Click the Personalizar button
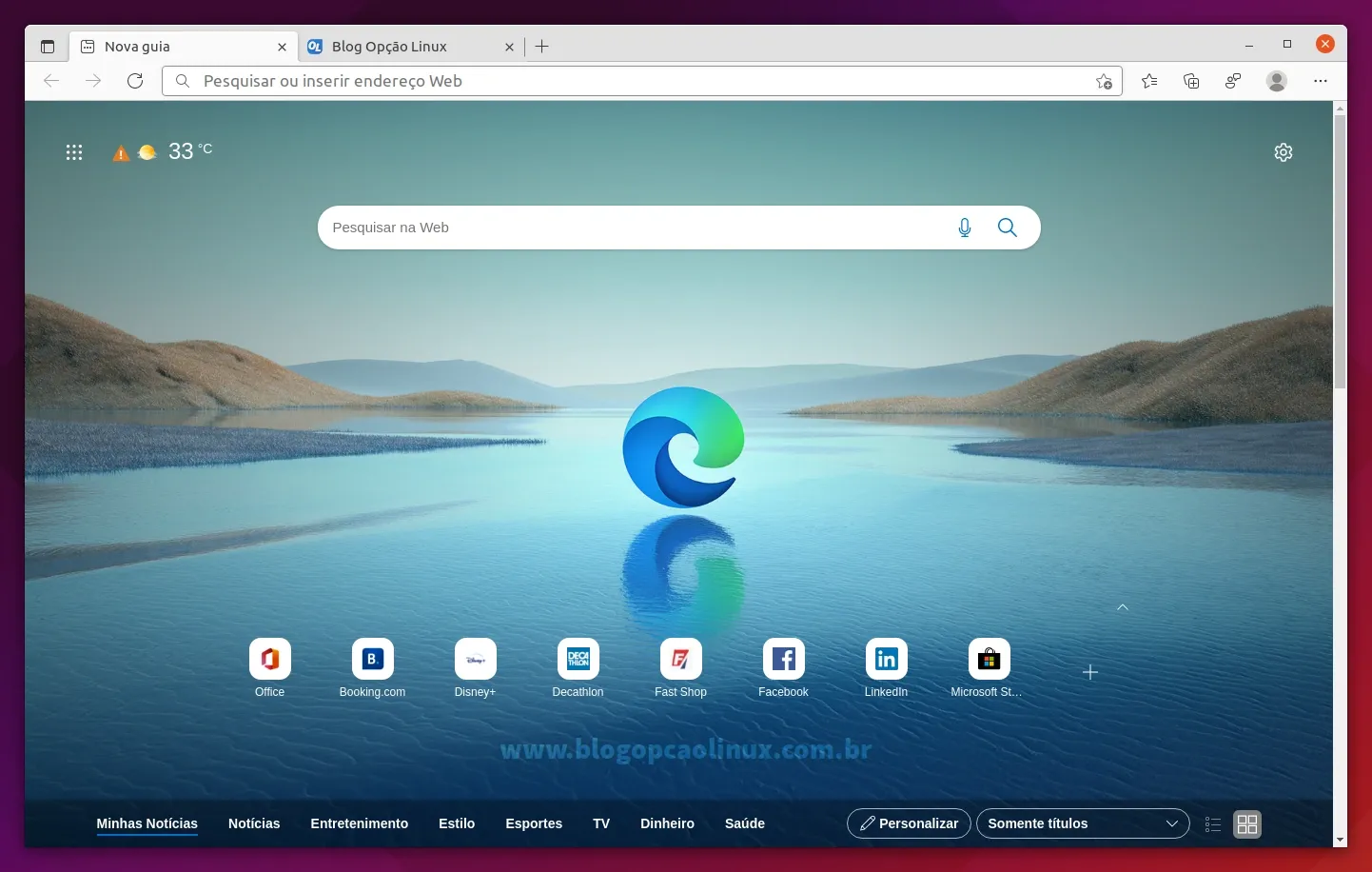 (909, 823)
